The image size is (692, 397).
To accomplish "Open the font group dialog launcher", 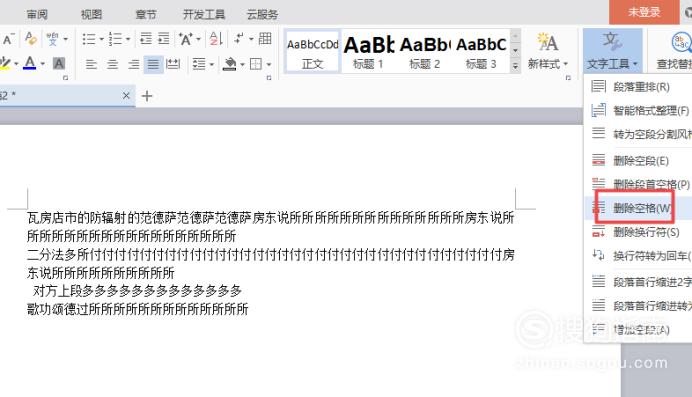I will coord(65,78).
